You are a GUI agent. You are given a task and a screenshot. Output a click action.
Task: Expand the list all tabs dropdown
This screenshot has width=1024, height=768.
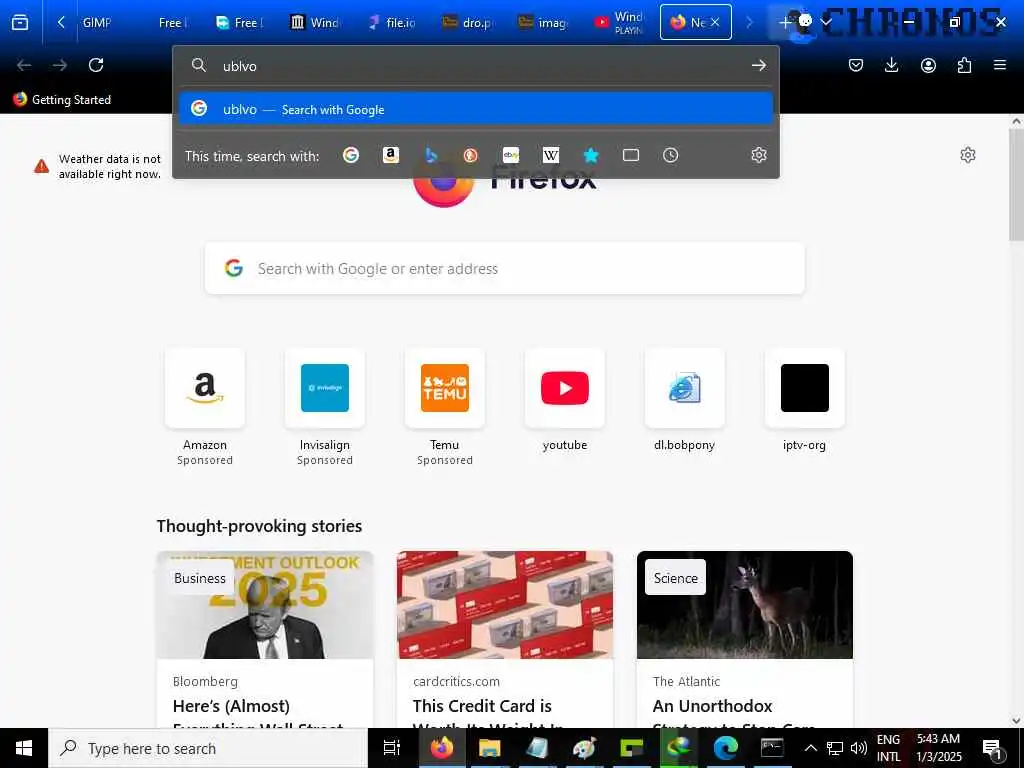[x=826, y=22]
